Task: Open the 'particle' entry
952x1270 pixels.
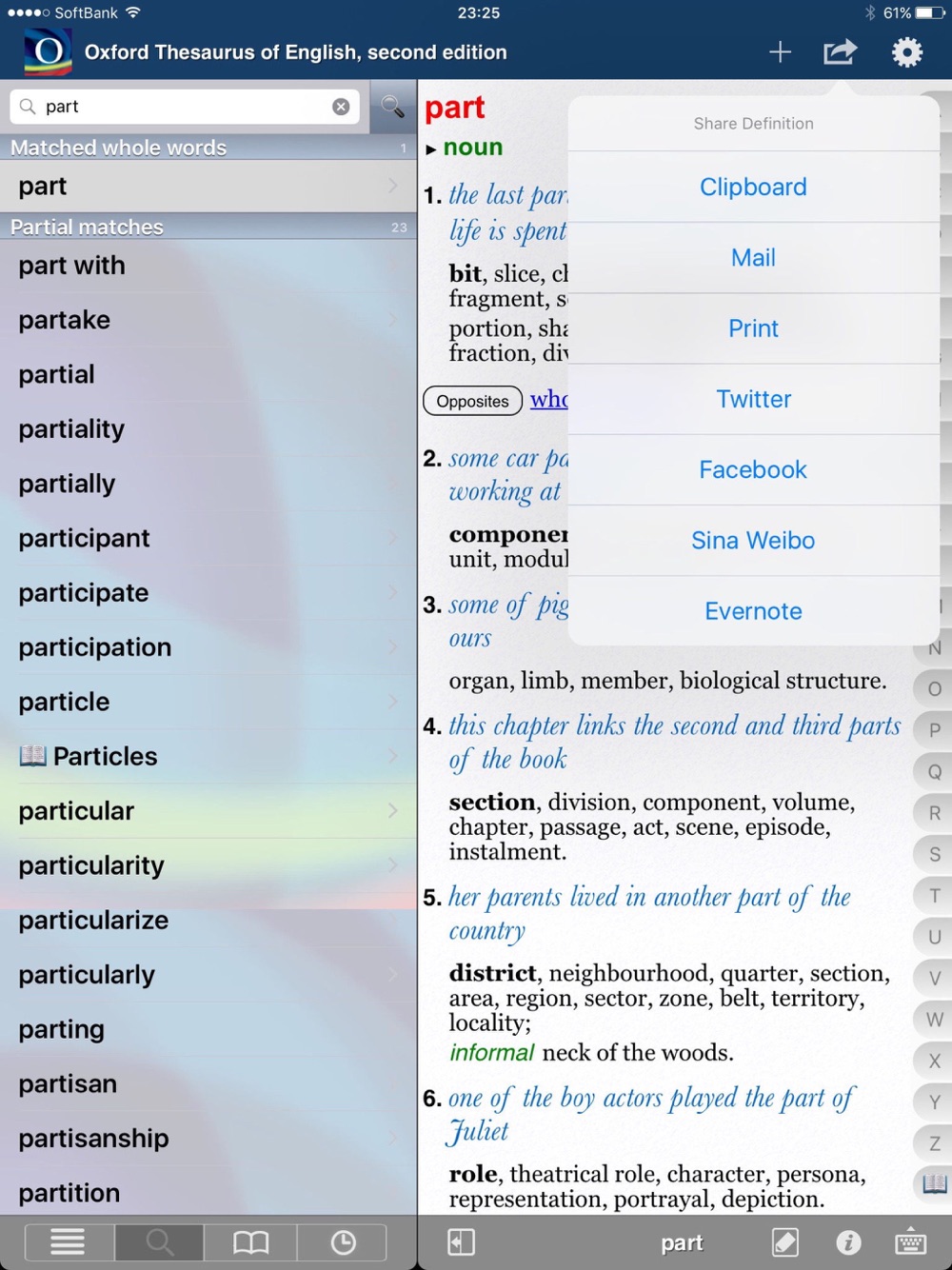Action: pyautogui.click(x=208, y=702)
